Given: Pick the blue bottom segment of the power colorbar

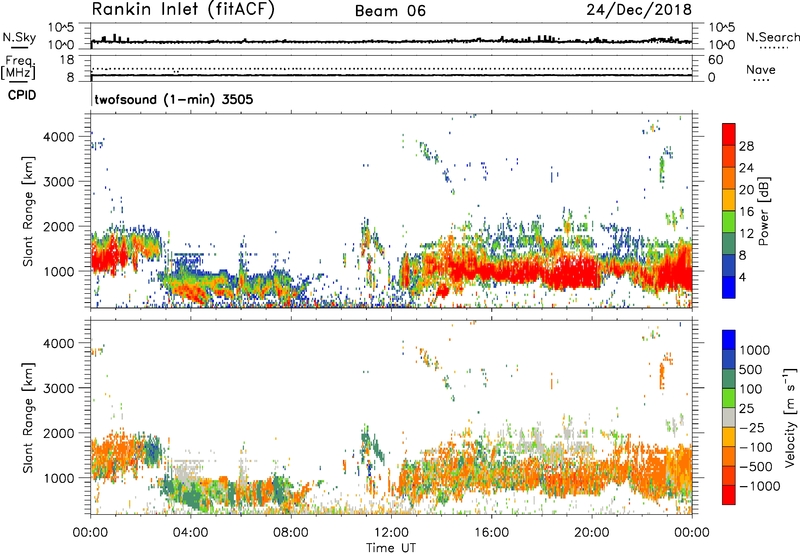Looking at the screenshot, I should point(729,287).
